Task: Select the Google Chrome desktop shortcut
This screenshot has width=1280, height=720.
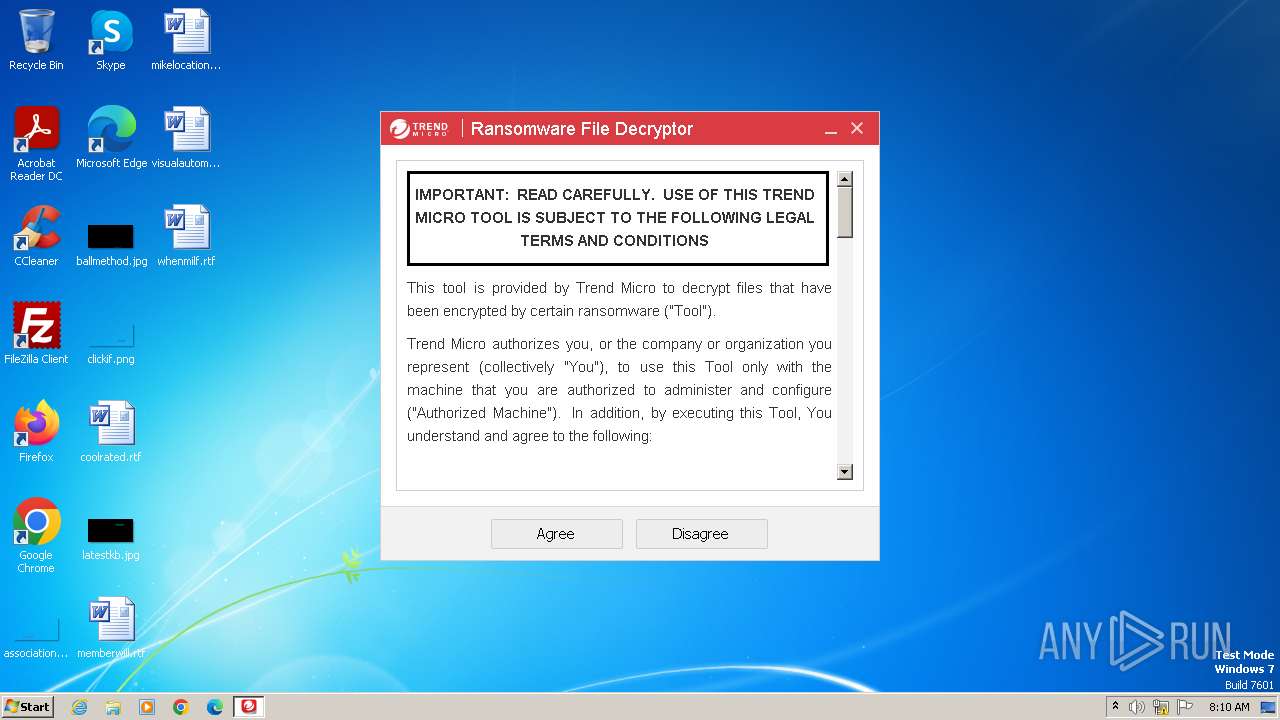Action: [36, 536]
